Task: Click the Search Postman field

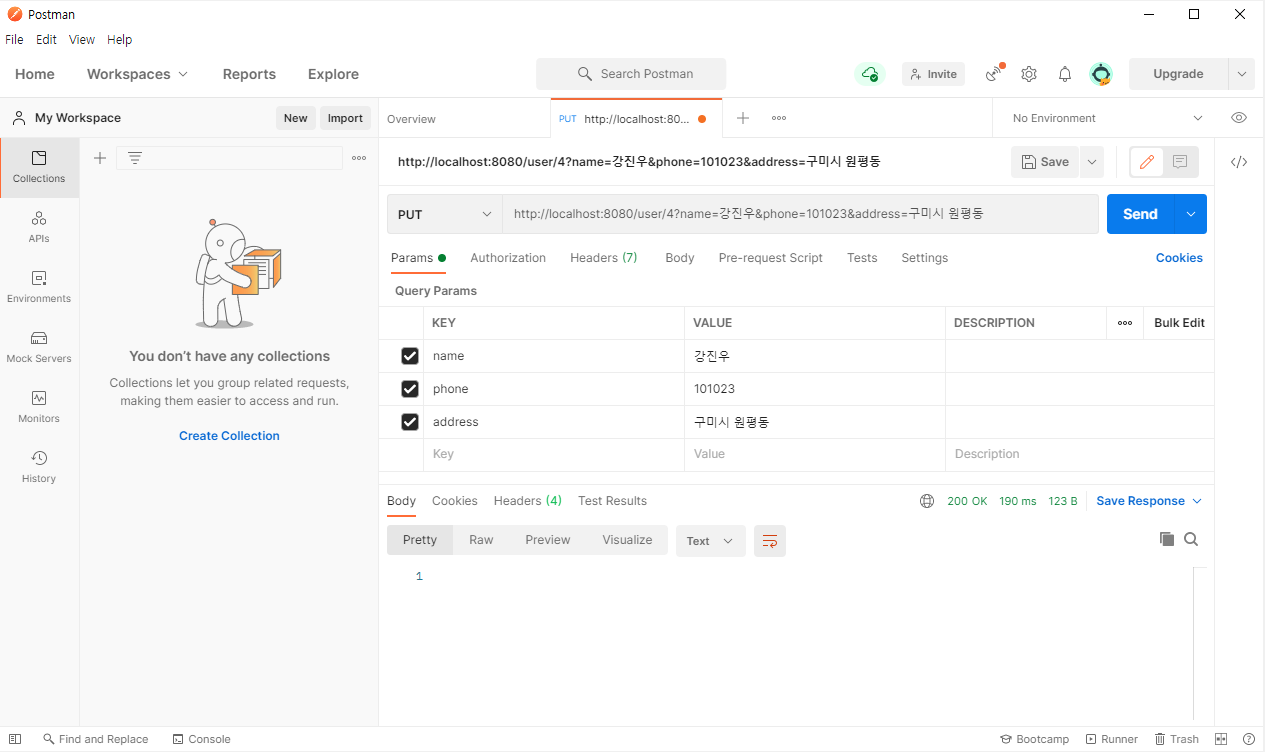Action: coord(631,74)
